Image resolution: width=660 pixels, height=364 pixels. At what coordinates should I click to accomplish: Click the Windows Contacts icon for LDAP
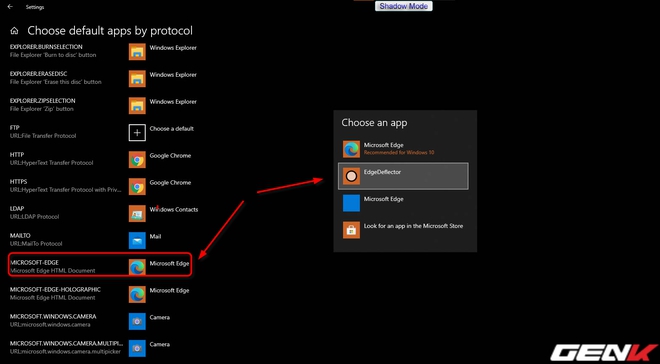coord(137,213)
